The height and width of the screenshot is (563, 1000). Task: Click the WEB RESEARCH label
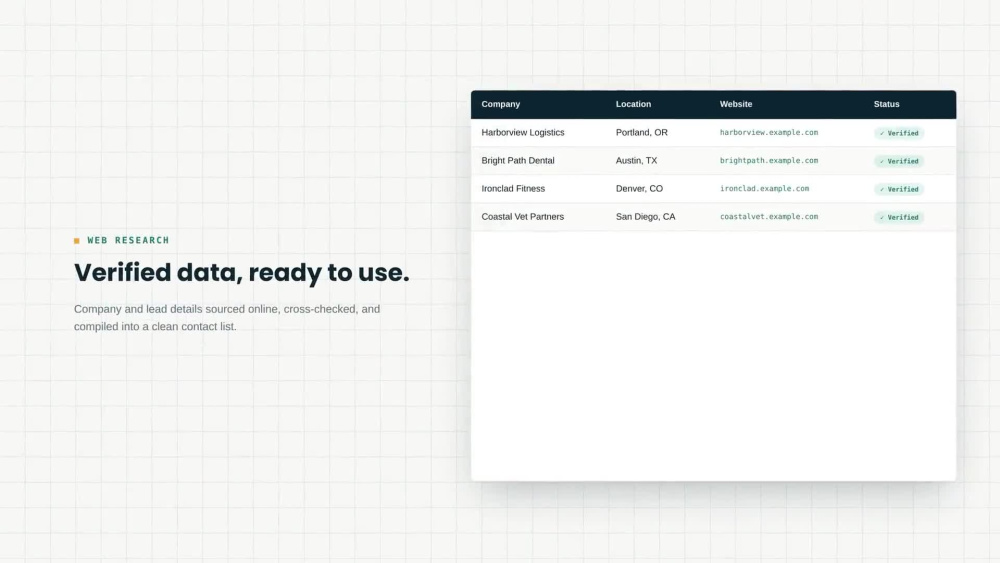[x=128, y=240]
